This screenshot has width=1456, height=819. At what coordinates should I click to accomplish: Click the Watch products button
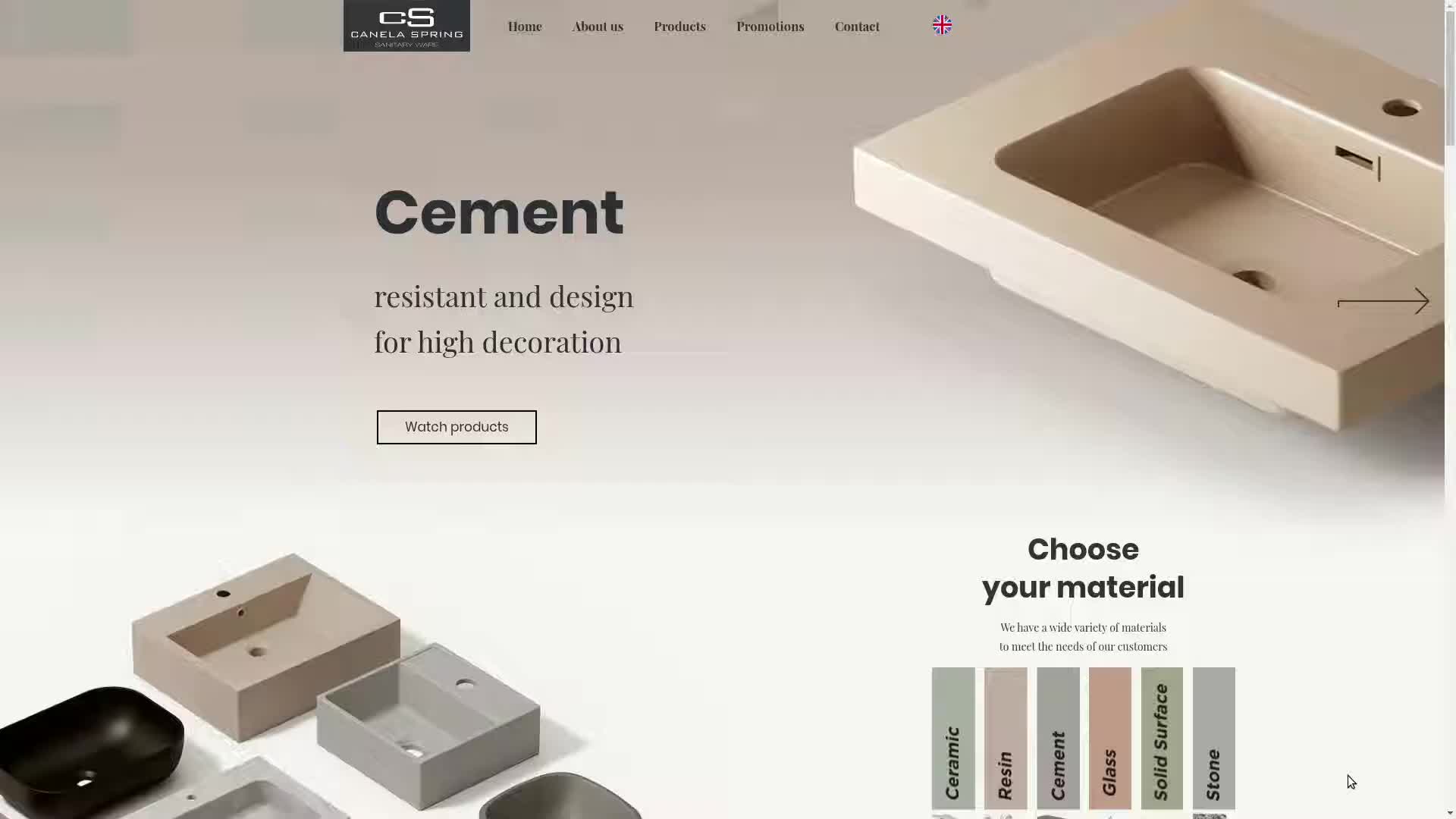(457, 427)
